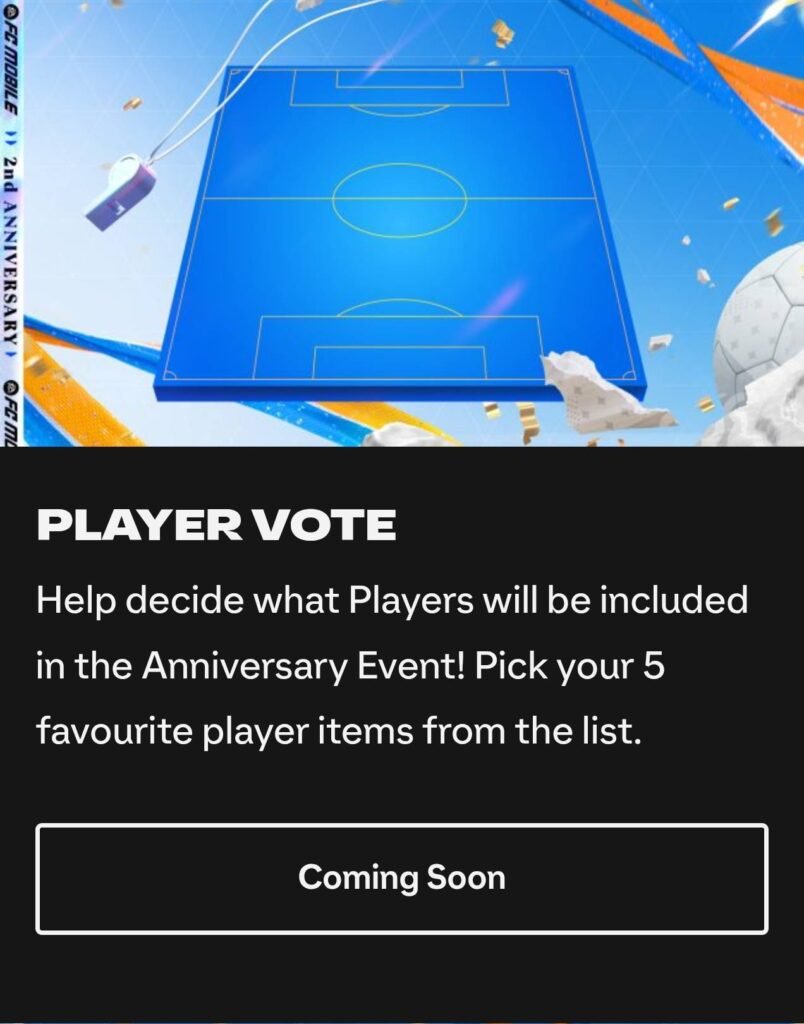Click the pitch's center circle
The image size is (804, 1024).
tap(400, 199)
